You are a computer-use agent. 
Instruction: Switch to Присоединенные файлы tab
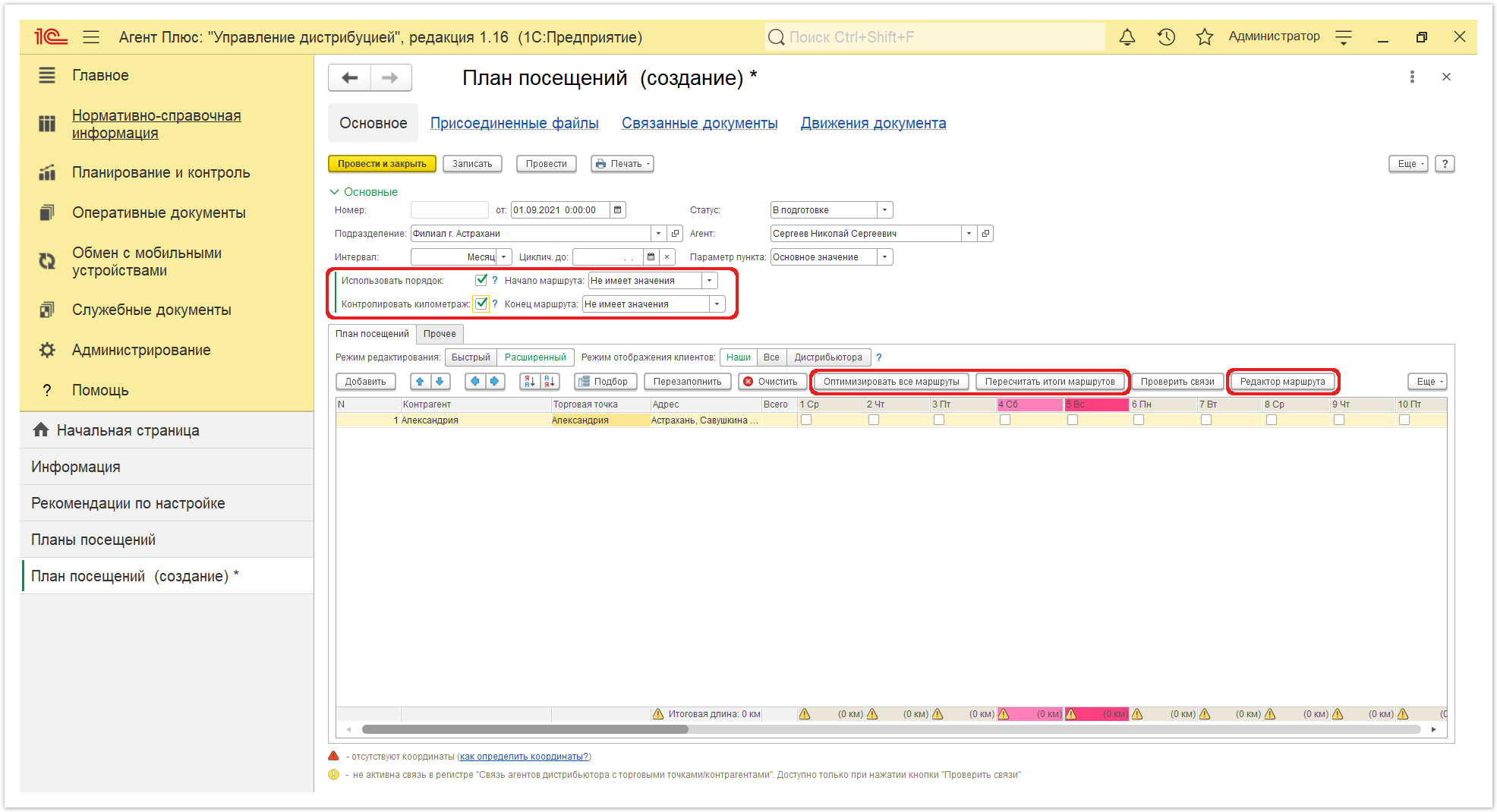[x=515, y=123]
